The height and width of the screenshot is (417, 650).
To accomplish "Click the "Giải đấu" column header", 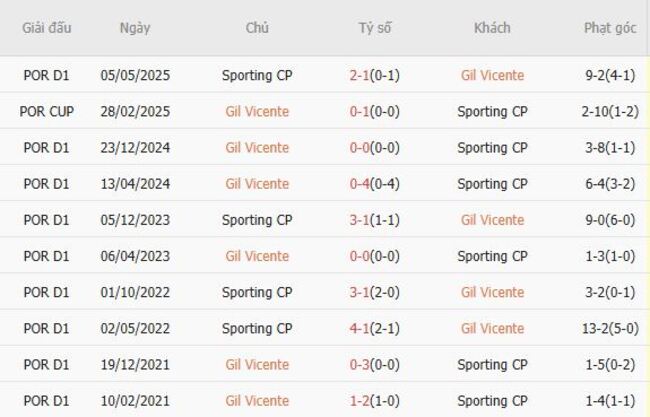I will (47, 28).
